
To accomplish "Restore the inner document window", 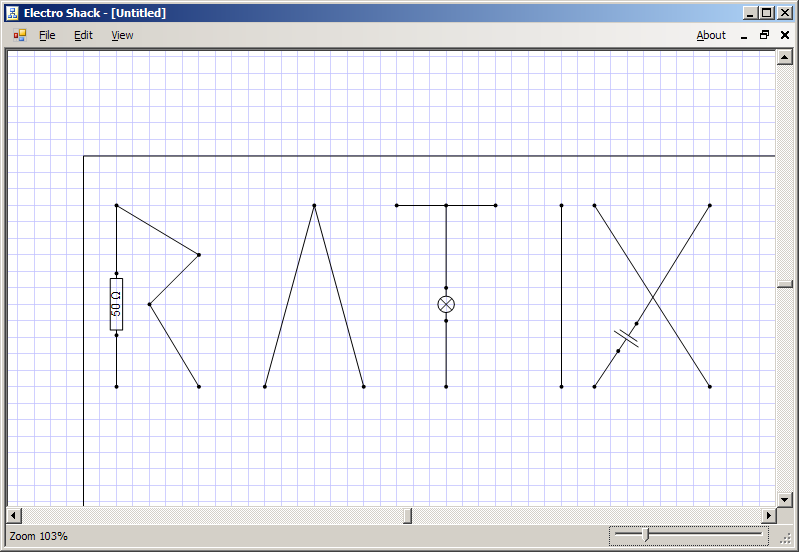I will tap(764, 35).
